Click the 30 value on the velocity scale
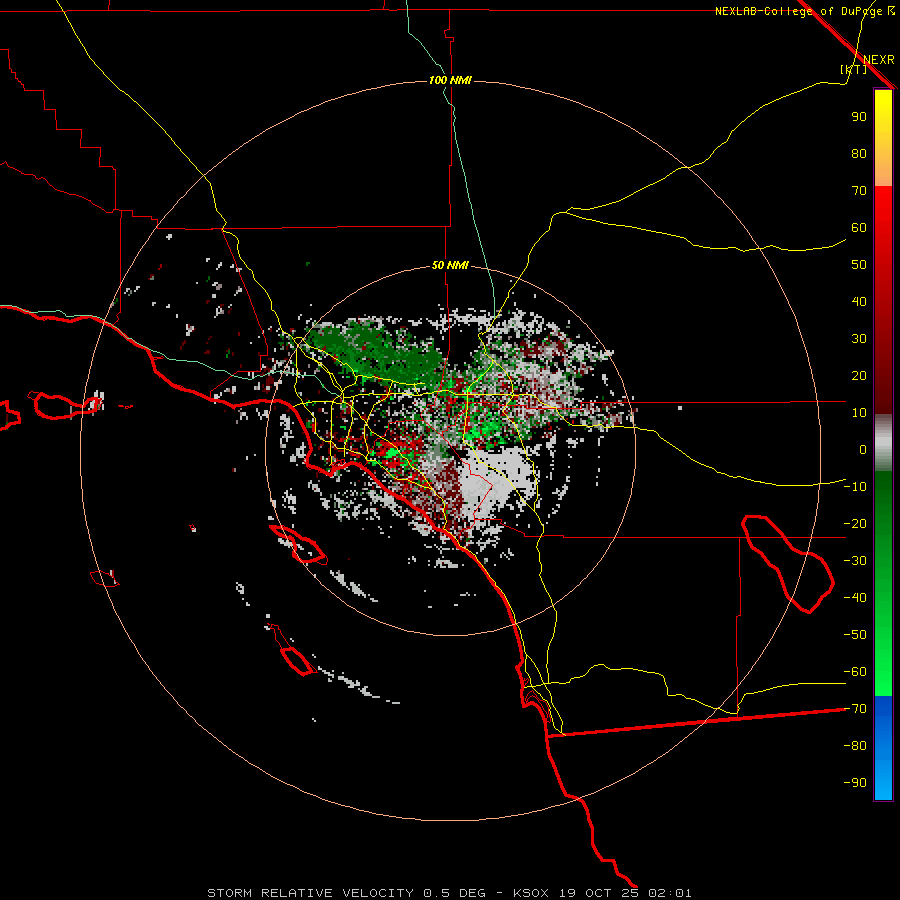The image size is (900, 900). point(859,339)
